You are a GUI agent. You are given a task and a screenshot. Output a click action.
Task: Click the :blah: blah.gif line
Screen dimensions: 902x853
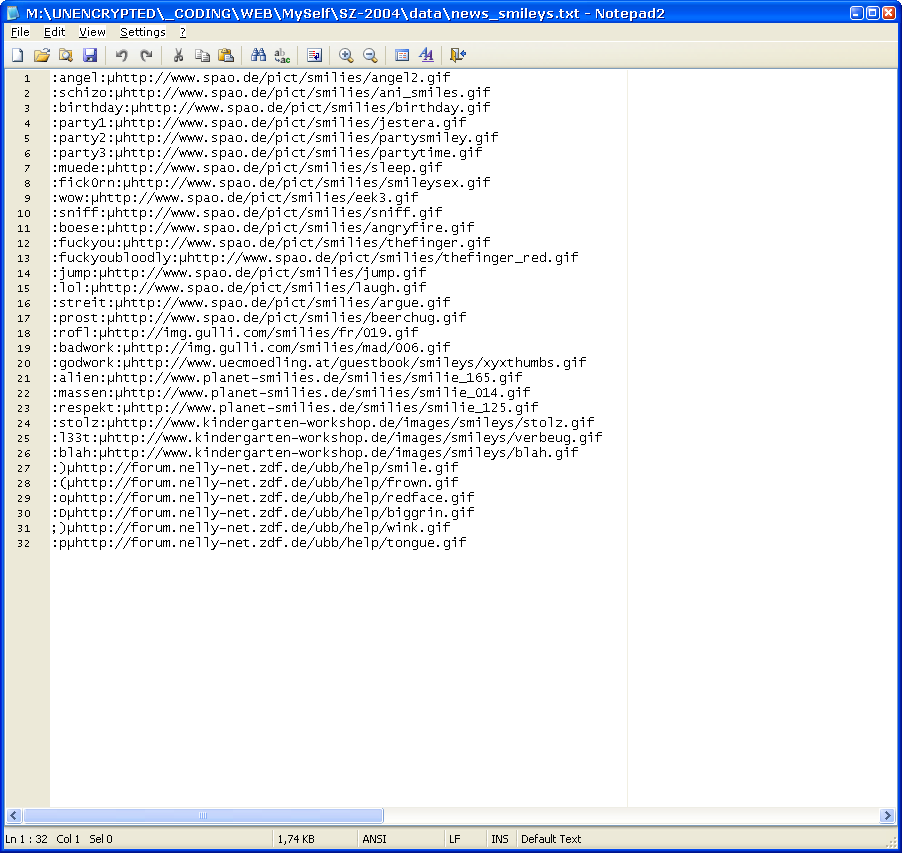[x=315, y=452]
